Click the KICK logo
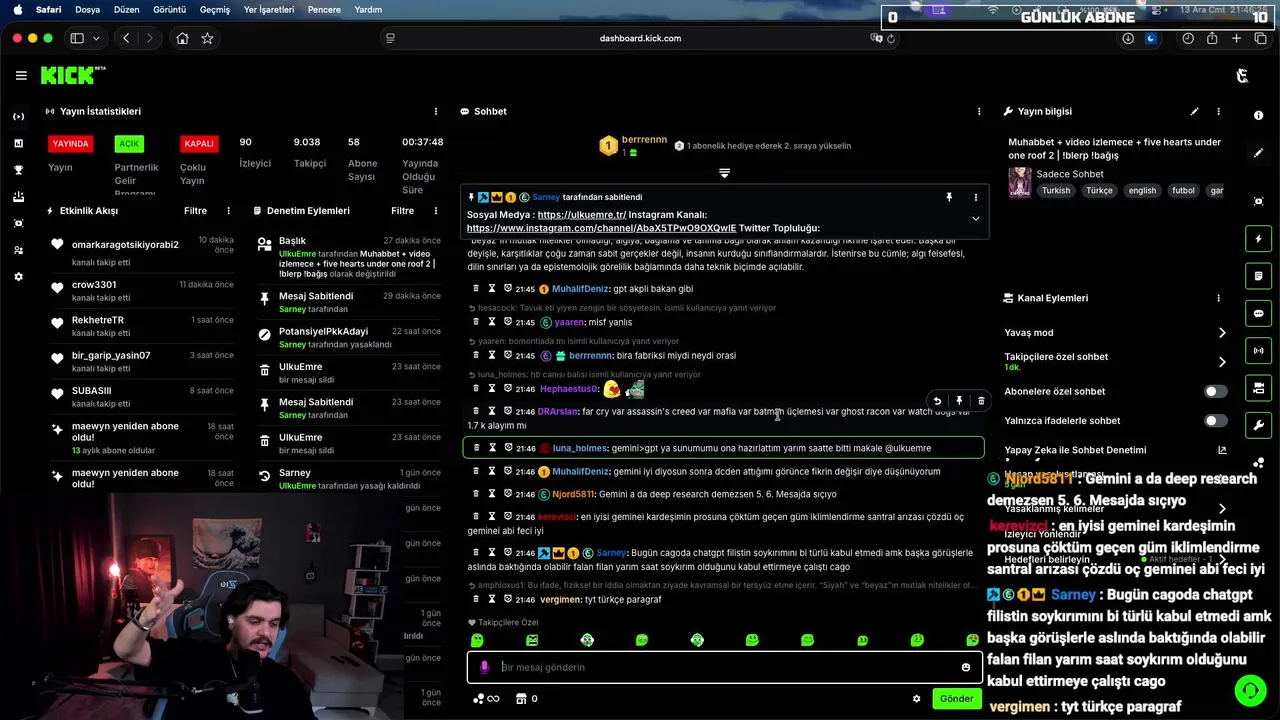The image size is (1280, 720). point(73,75)
